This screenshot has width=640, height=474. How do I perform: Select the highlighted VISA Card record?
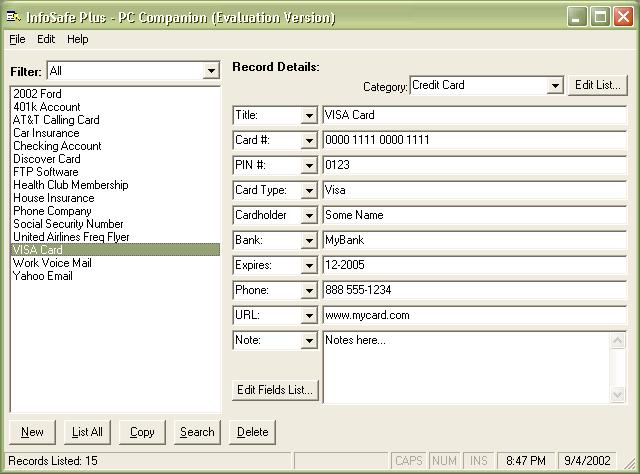pyautogui.click(x=115, y=250)
